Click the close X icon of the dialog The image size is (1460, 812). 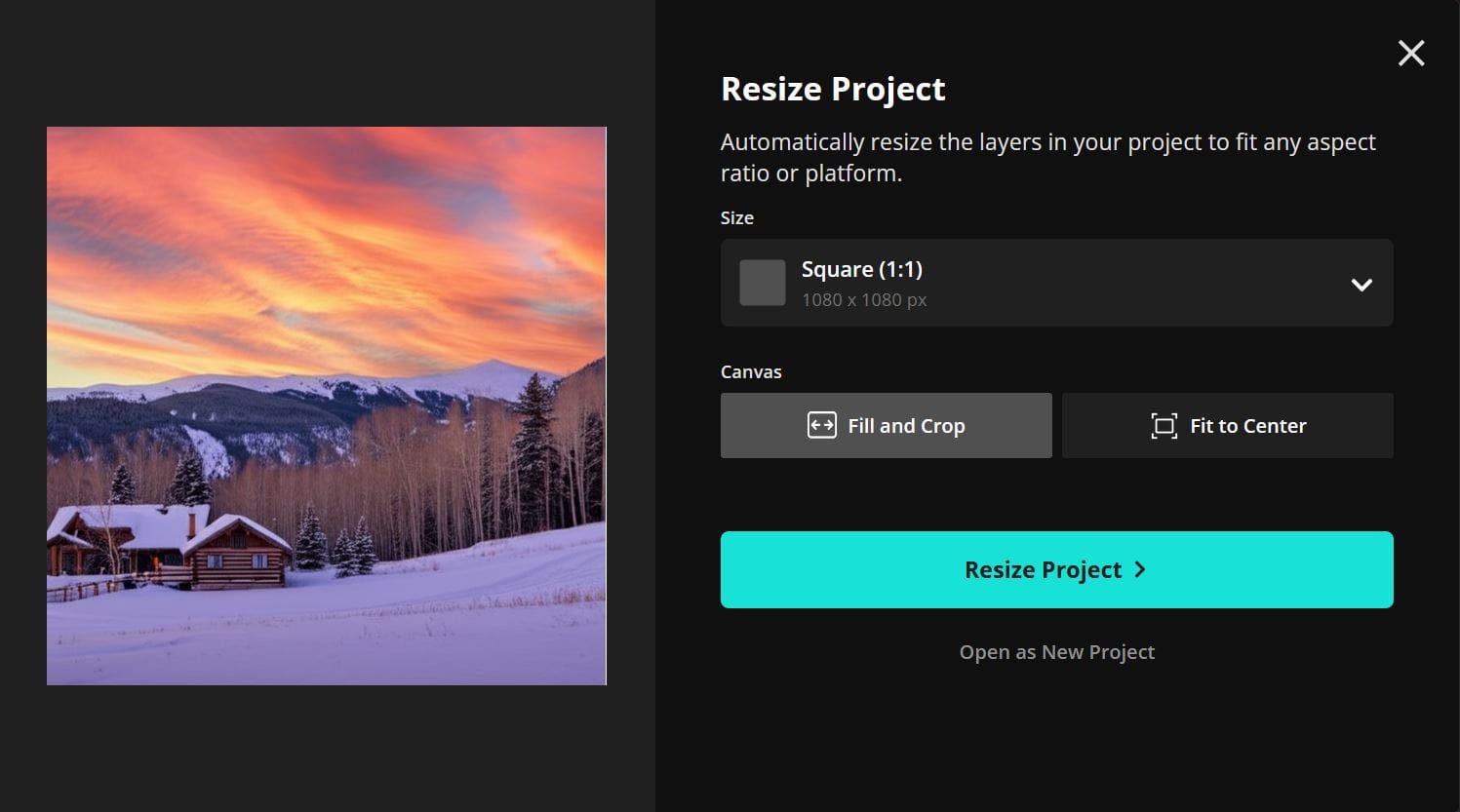(1410, 53)
